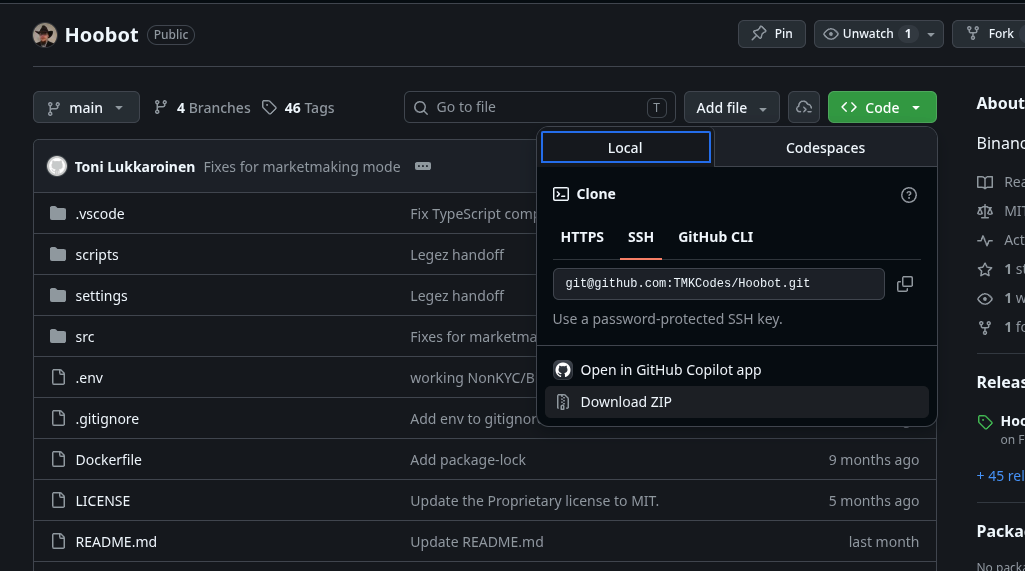1025x571 pixels.
Task: Expand the Unwatch notification options arrow
Action: (931, 34)
